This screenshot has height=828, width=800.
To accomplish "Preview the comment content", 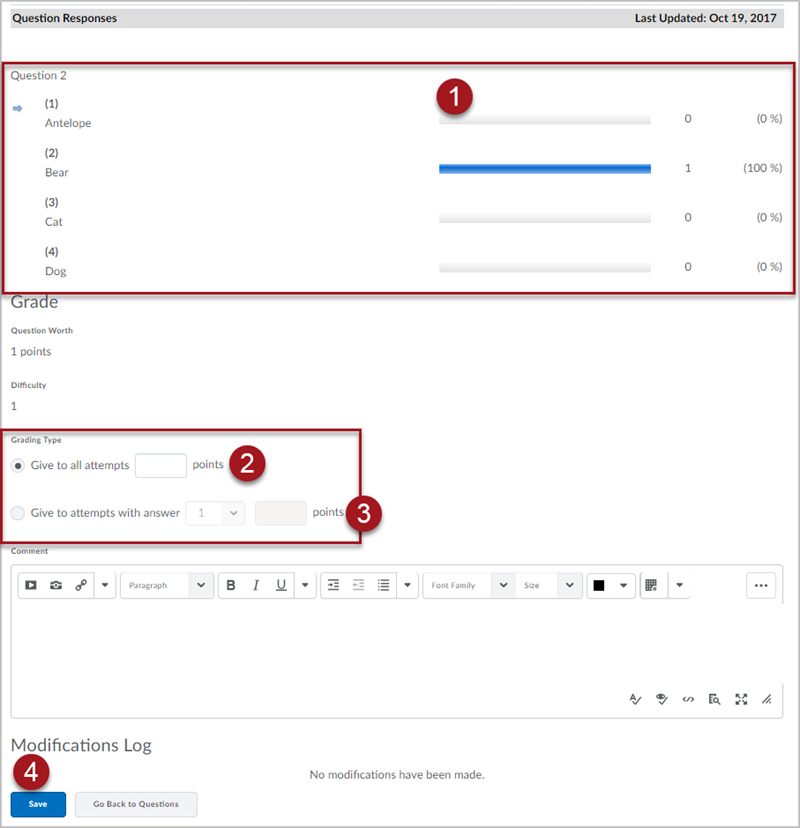I will [714, 700].
